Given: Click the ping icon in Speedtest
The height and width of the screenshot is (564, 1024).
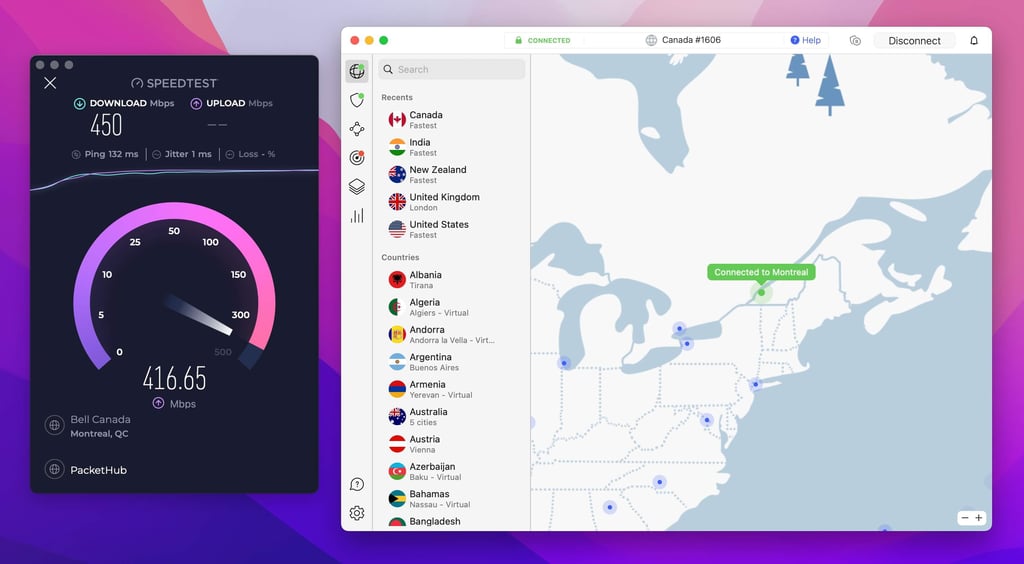Looking at the screenshot, I should click(x=76, y=154).
